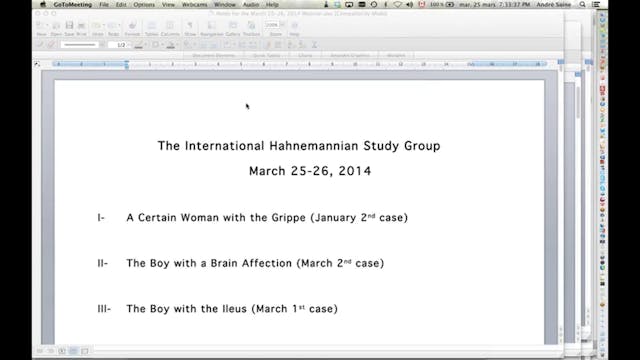Select the table eraser icon
The image size is (640, 360).
pos(51,45)
